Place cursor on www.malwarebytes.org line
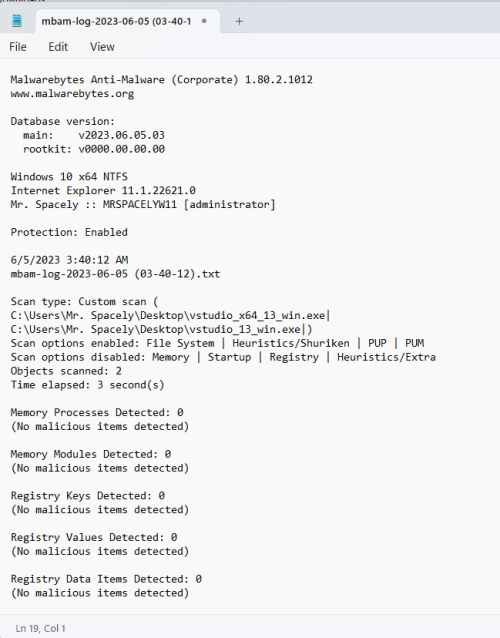Viewport: 500px width, 638px height. pos(72,94)
